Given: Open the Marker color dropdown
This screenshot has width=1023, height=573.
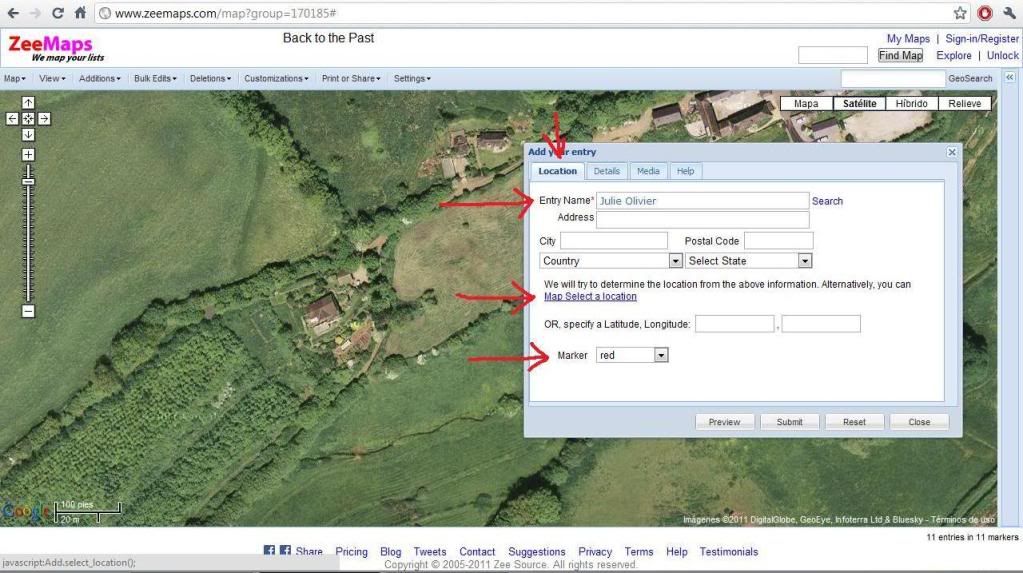Looking at the screenshot, I should [x=632, y=355].
